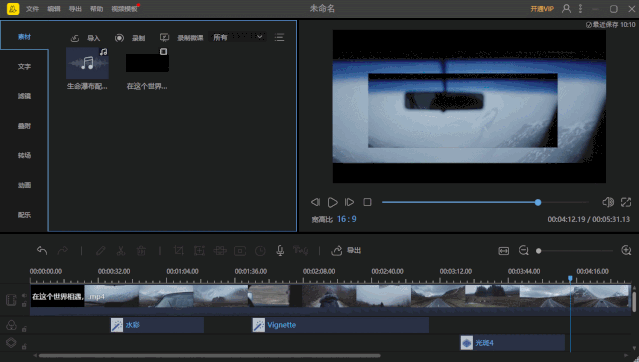
Task: Click the screen record icon beside 录制
Action: point(119,38)
